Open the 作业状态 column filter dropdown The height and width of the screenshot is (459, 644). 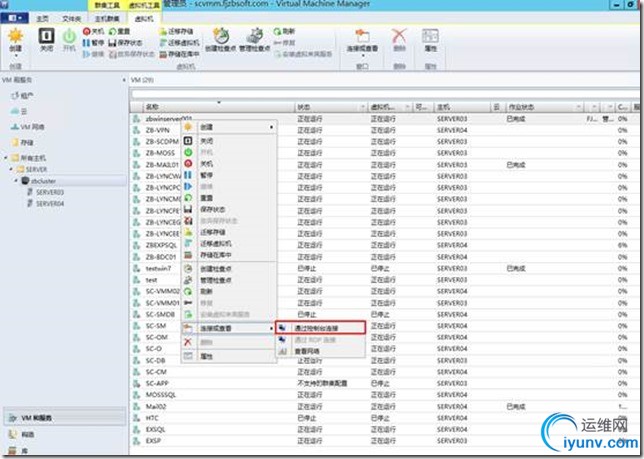(x=579, y=108)
